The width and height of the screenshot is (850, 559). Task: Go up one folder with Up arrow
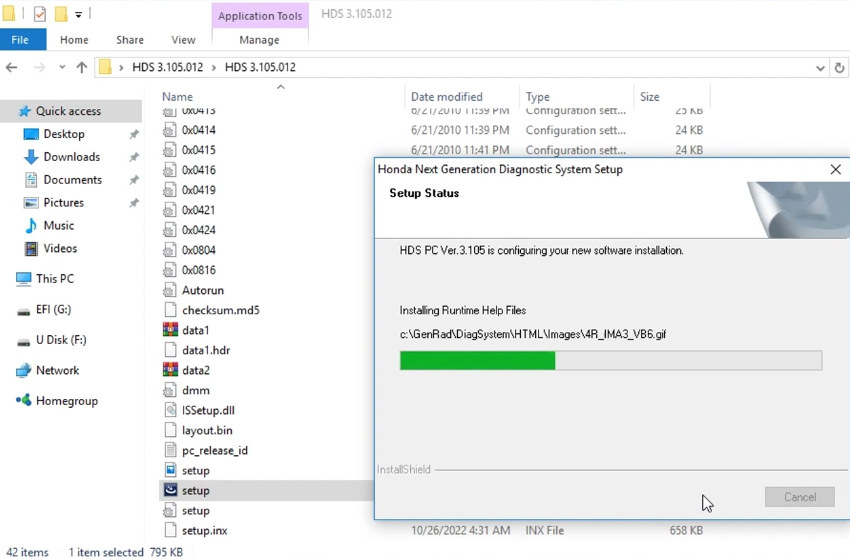tap(82, 67)
